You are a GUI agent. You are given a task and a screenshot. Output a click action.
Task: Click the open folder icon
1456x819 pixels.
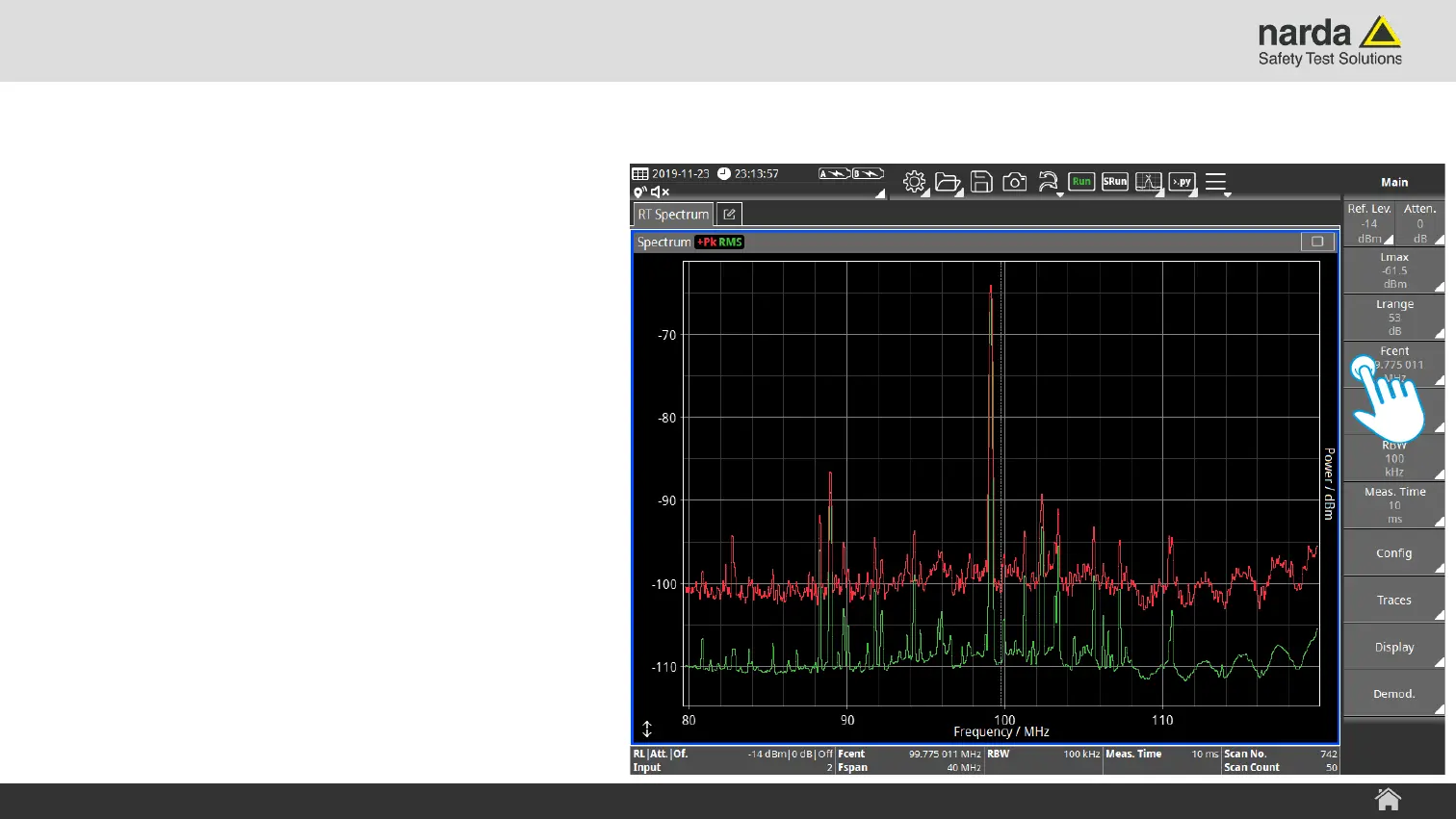click(948, 182)
